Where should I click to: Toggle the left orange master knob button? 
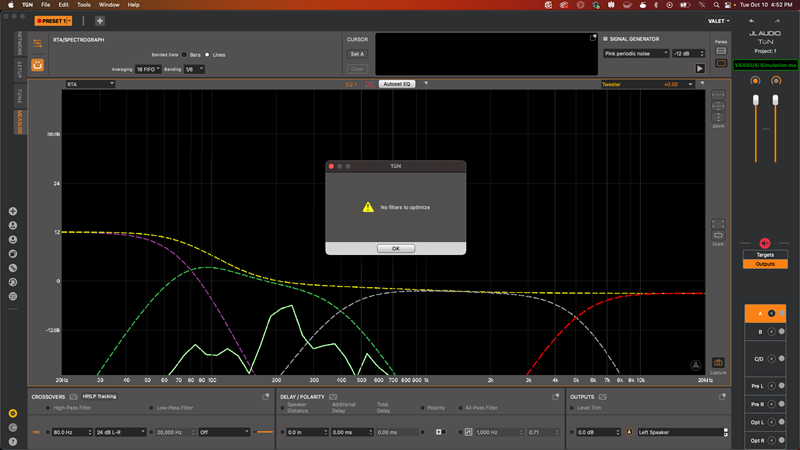pos(755,81)
